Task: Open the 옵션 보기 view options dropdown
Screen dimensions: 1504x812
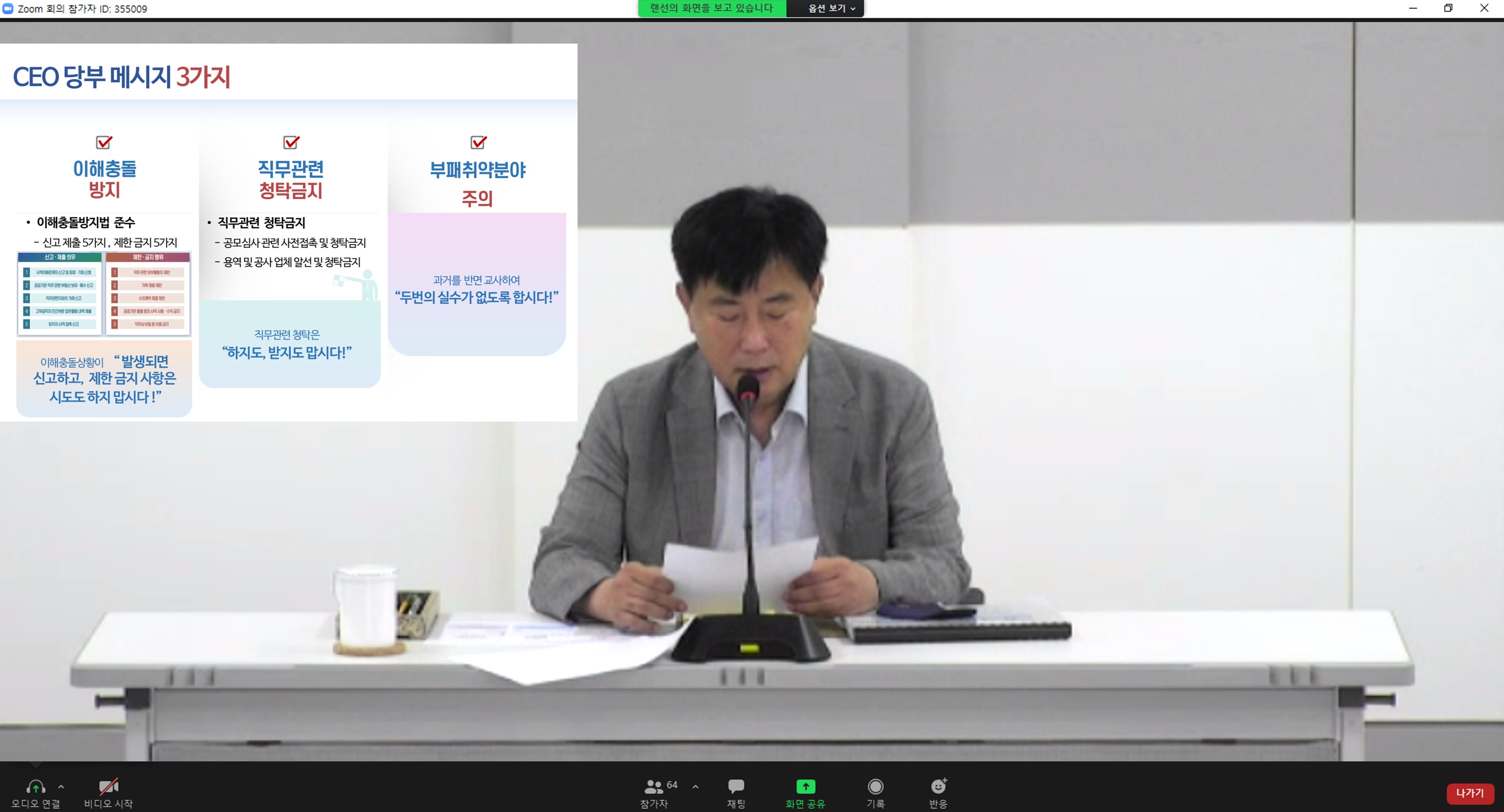Action: (x=831, y=8)
